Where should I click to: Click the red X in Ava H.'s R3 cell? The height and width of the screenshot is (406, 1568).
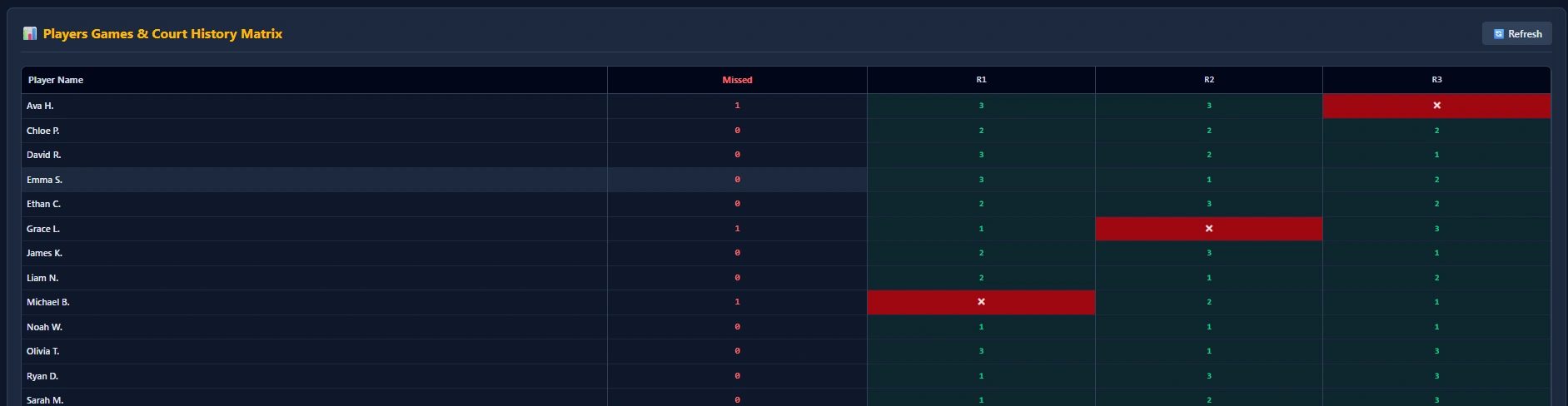point(1436,106)
